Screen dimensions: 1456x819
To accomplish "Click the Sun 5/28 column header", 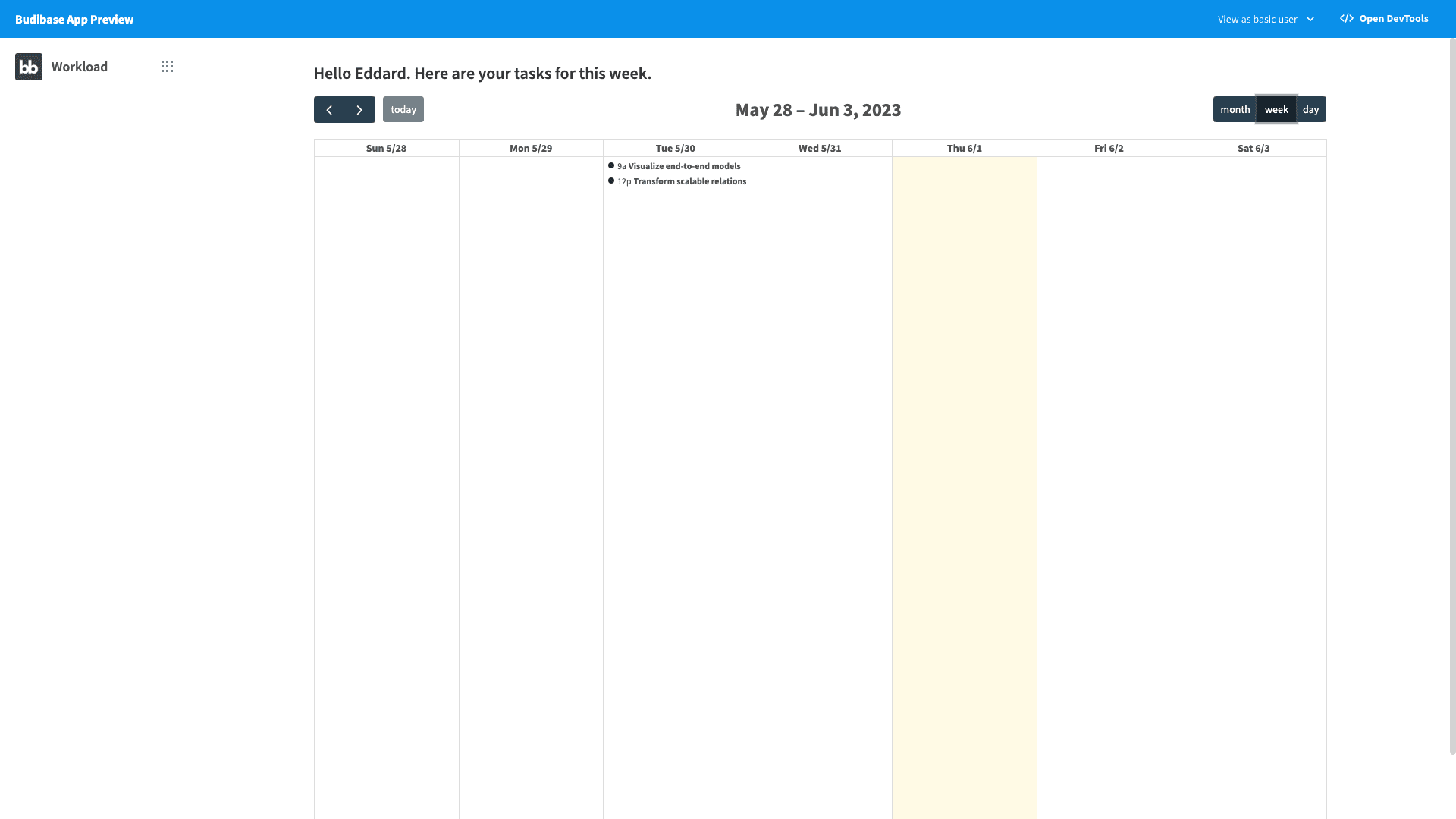I will [386, 148].
